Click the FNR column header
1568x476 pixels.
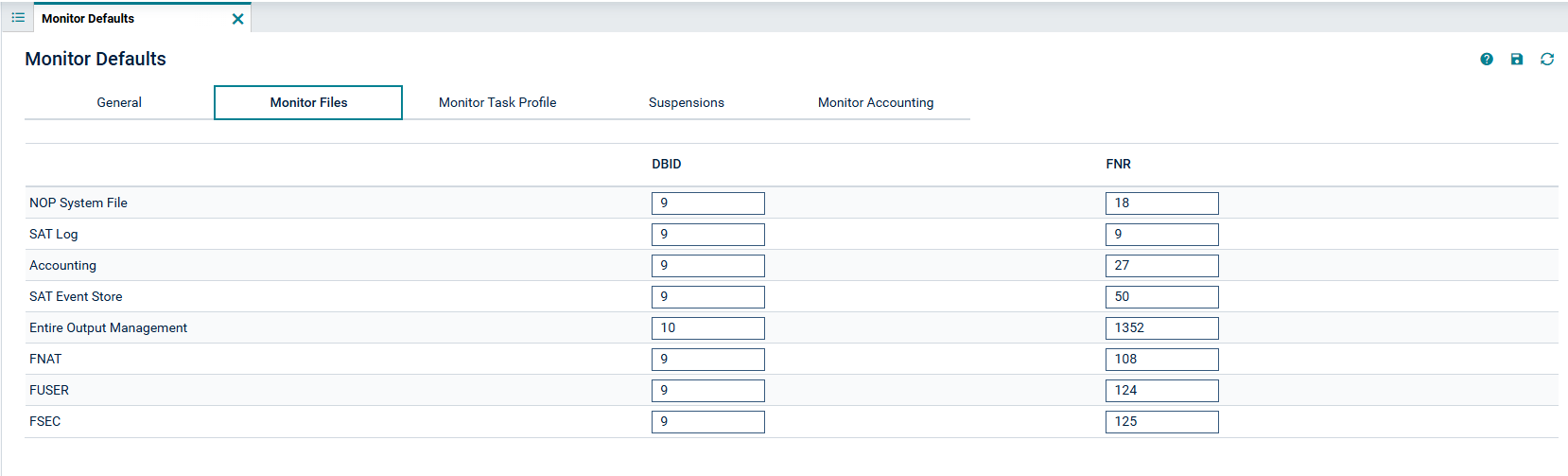point(1118,164)
